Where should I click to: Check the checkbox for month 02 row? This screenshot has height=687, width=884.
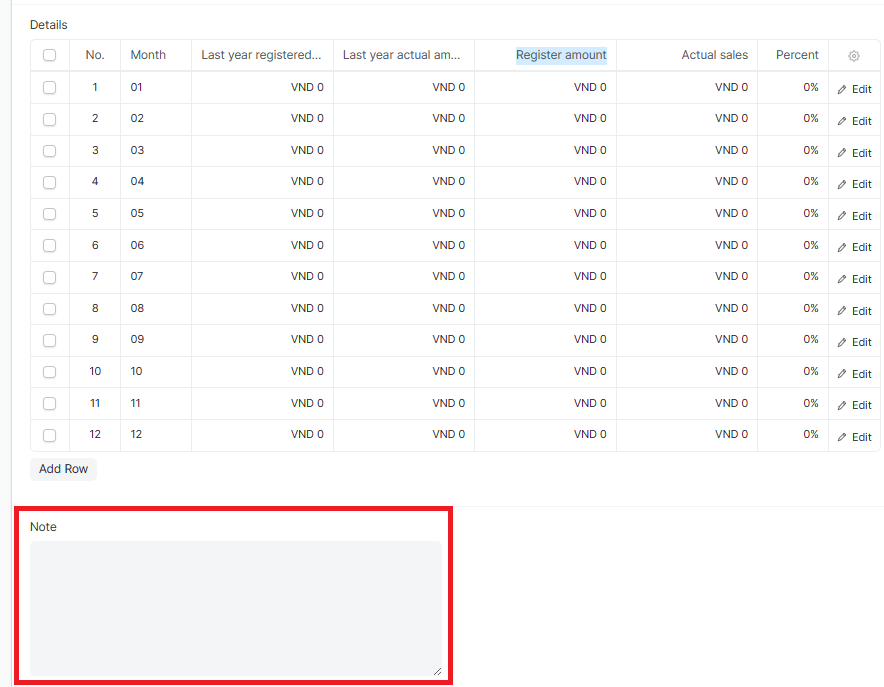(50, 119)
